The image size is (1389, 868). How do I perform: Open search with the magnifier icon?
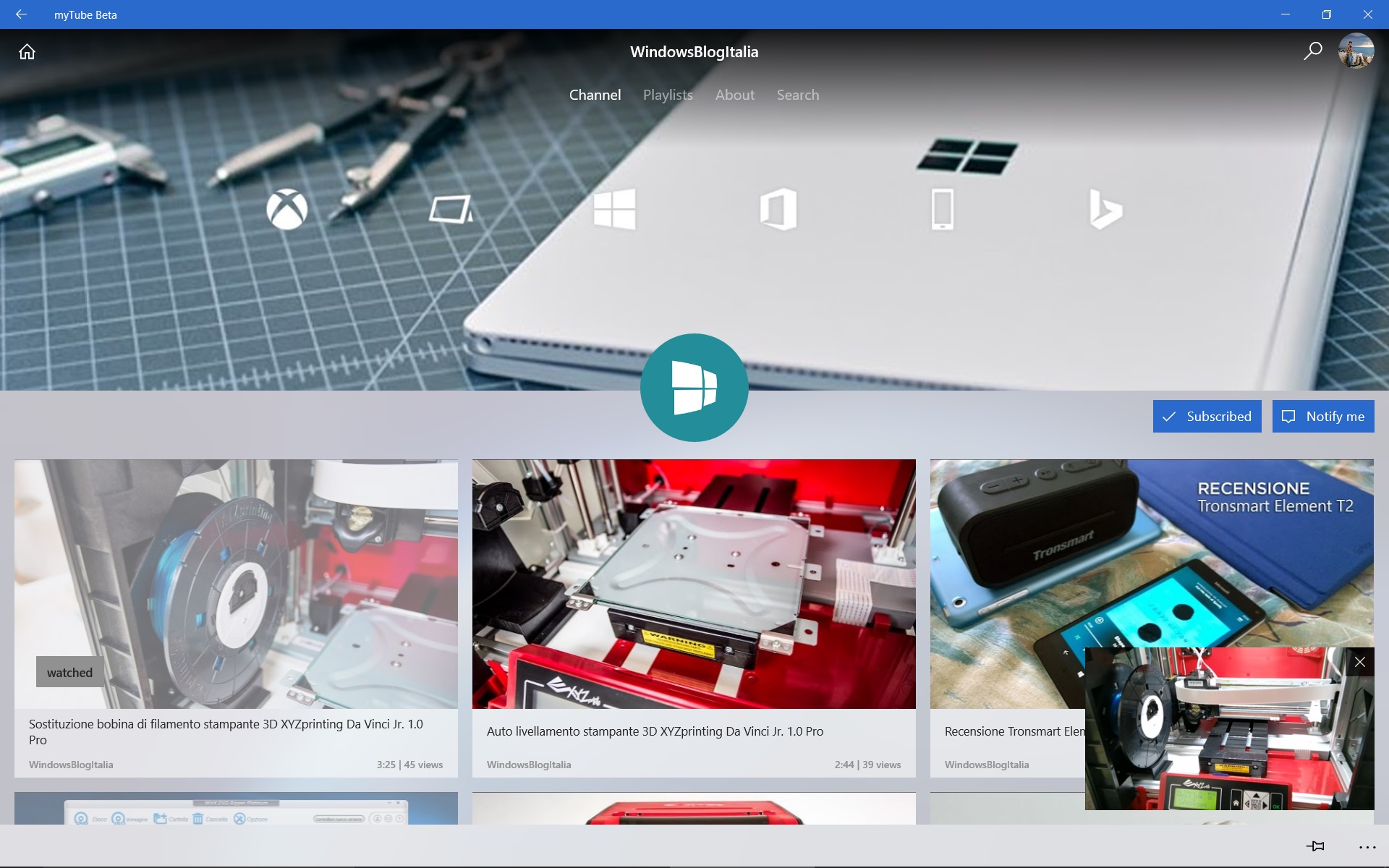[1312, 51]
